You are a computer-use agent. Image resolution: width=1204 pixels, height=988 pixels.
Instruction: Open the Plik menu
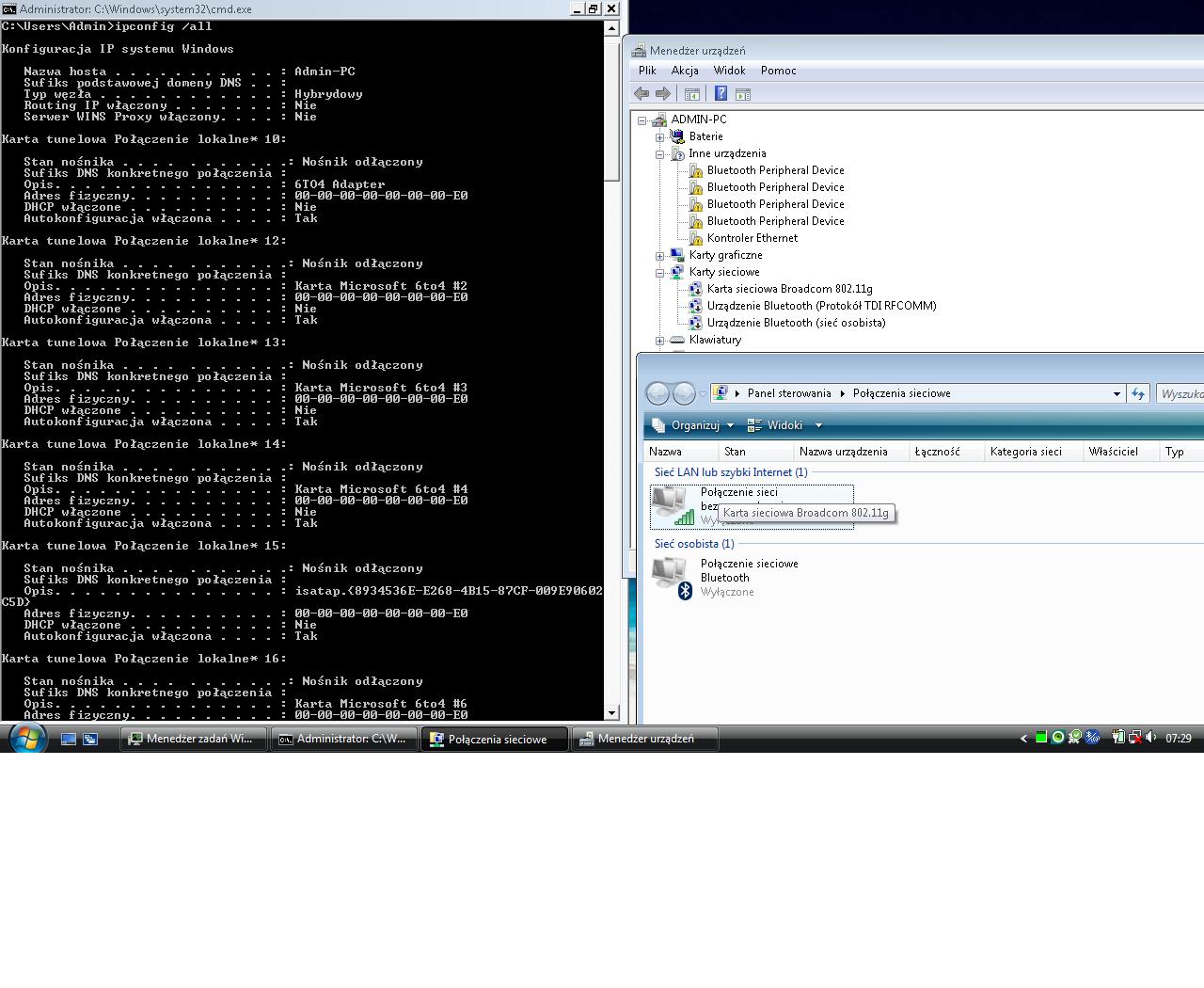coord(647,71)
